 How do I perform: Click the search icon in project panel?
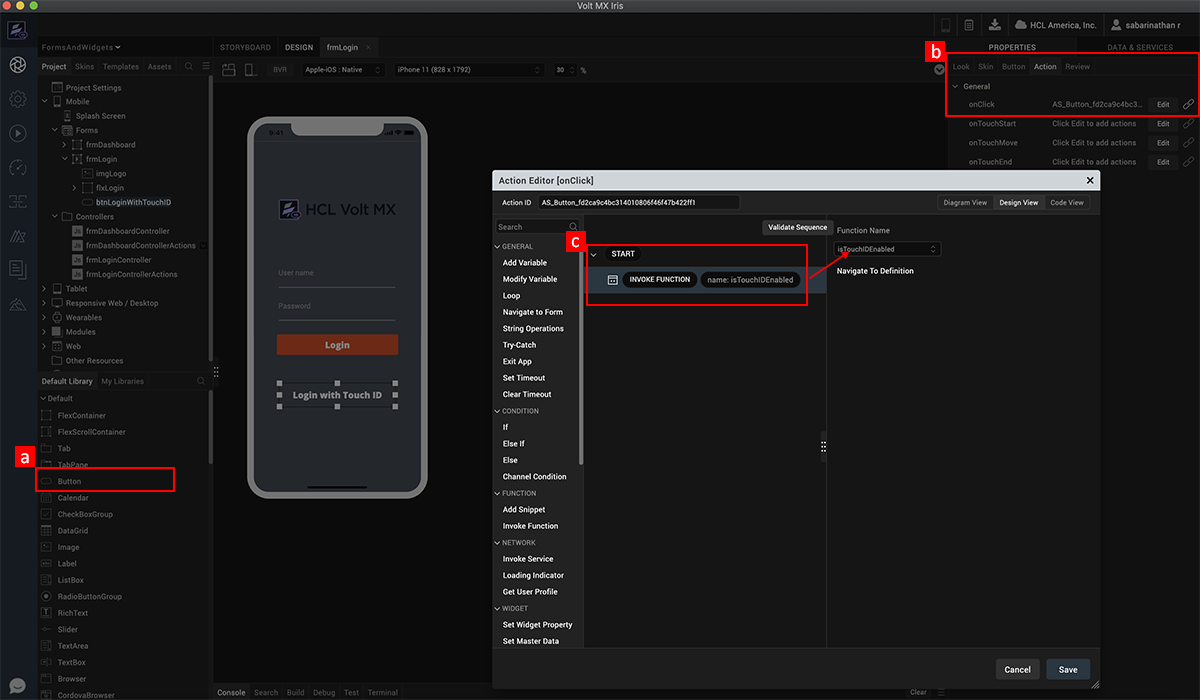pos(188,67)
